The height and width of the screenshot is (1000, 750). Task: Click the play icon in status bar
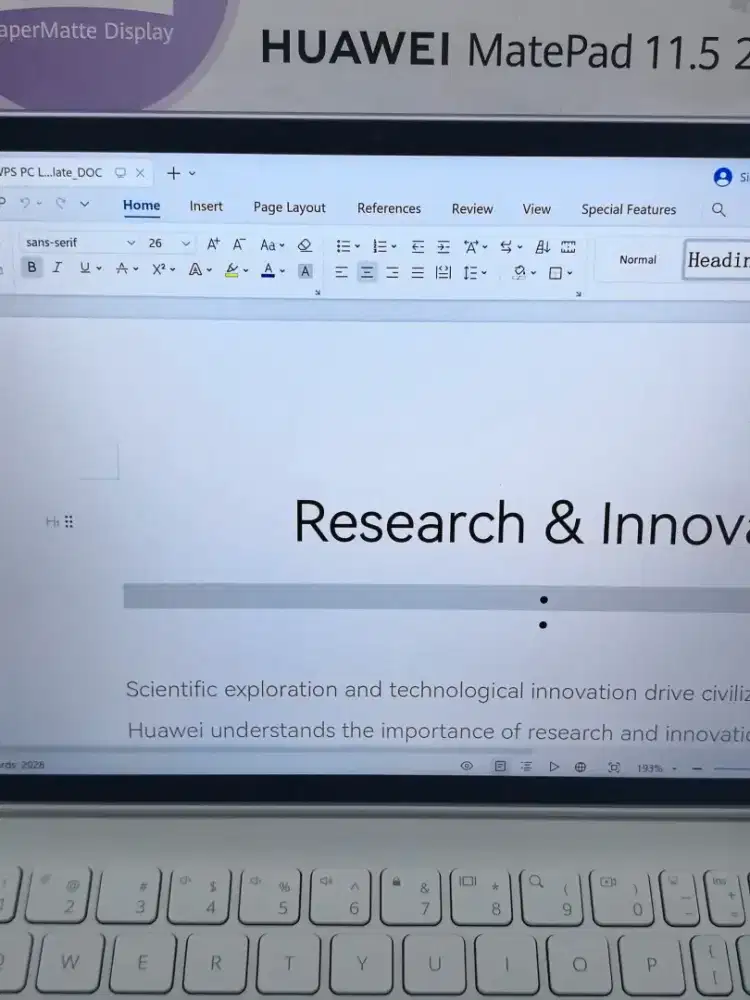pyautogui.click(x=554, y=767)
